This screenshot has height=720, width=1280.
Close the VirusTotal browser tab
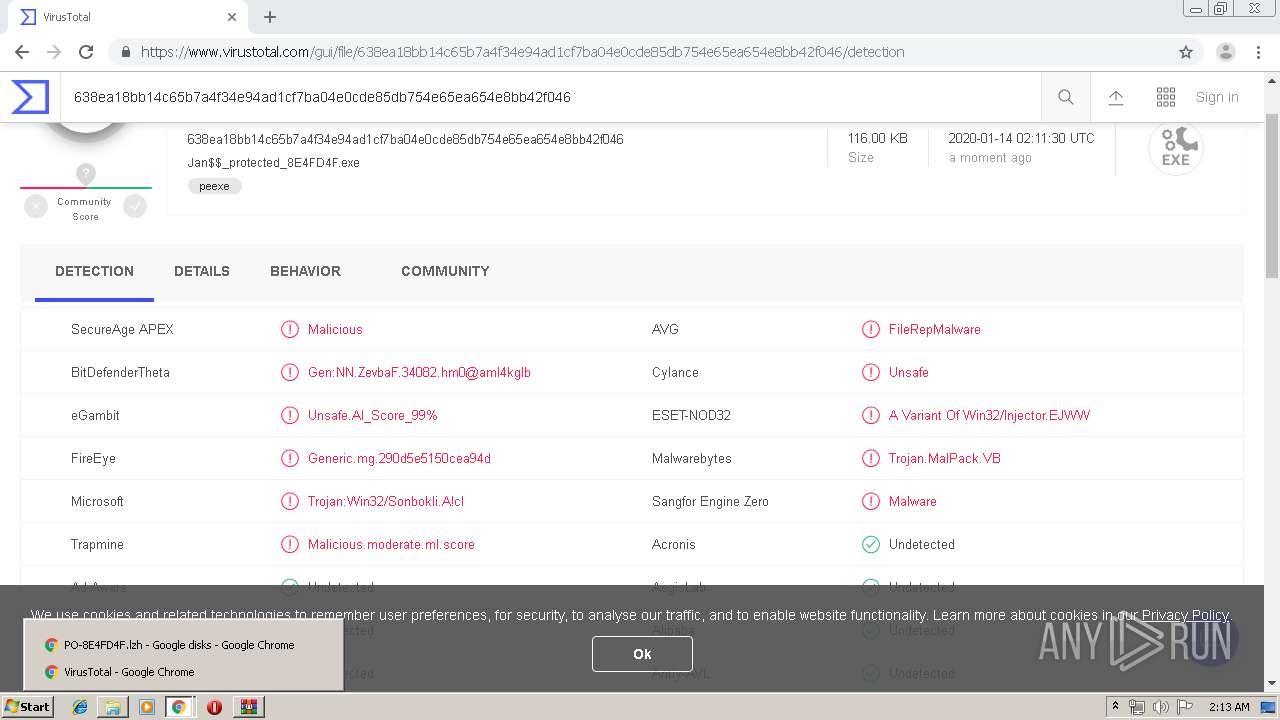click(x=232, y=17)
